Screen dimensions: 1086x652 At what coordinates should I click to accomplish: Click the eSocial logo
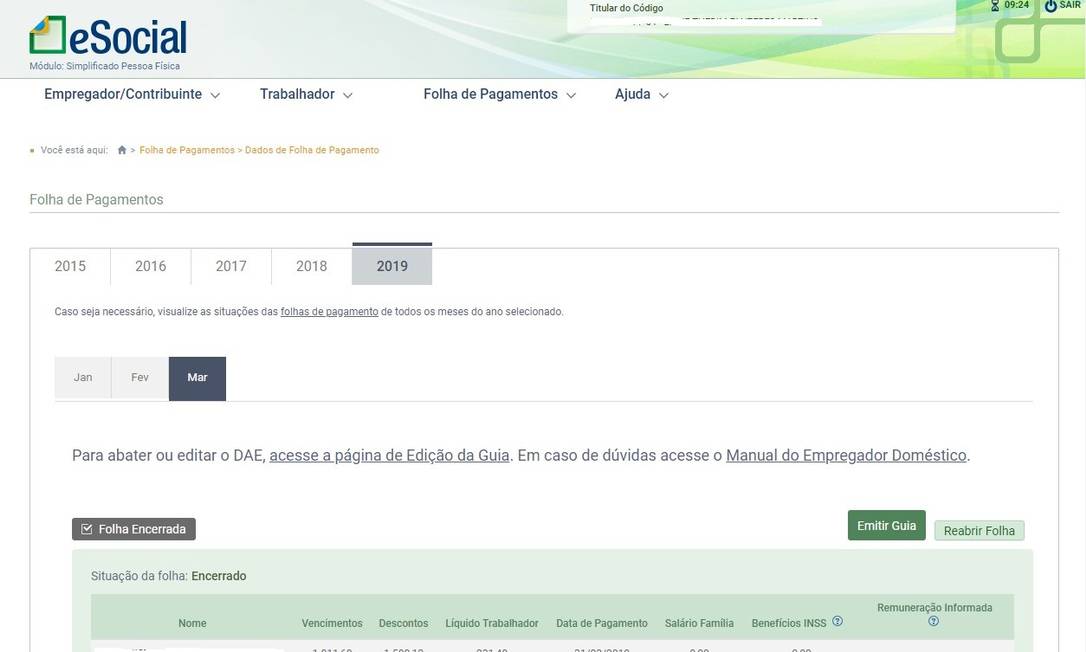[x=108, y=37]
